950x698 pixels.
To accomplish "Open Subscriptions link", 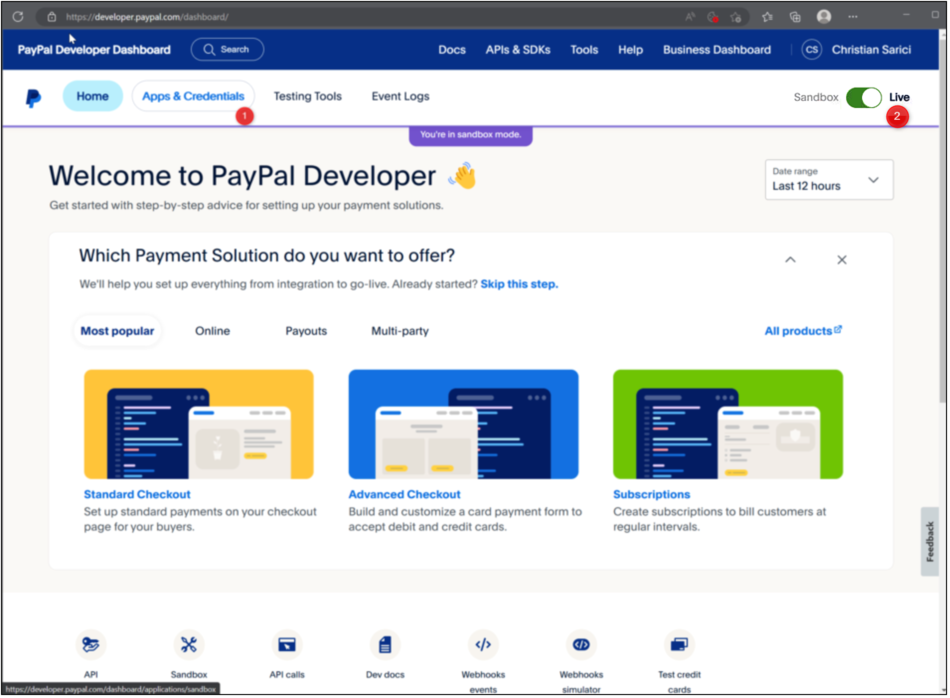I will 652,495.
